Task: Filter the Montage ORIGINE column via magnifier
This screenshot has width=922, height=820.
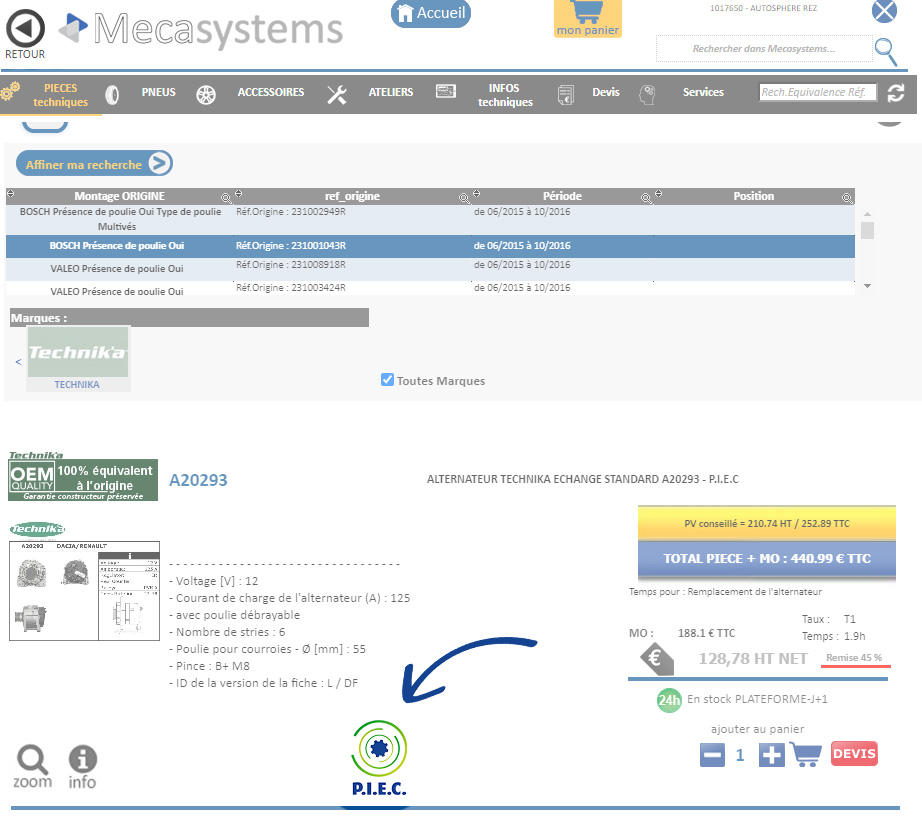Action: click(x=226, y=198)
